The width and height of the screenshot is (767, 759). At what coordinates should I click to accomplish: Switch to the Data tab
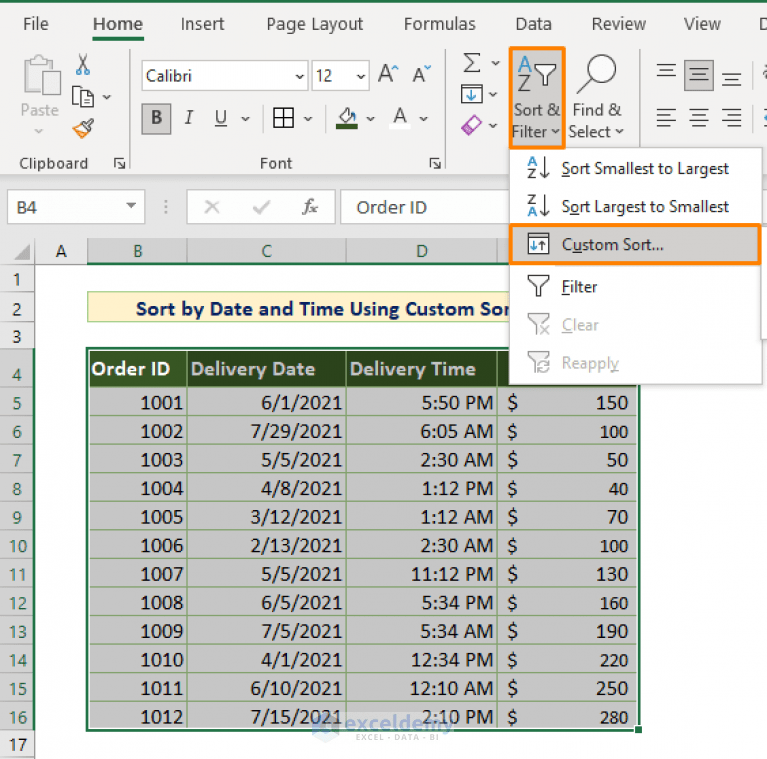click(x=533, y=24)
